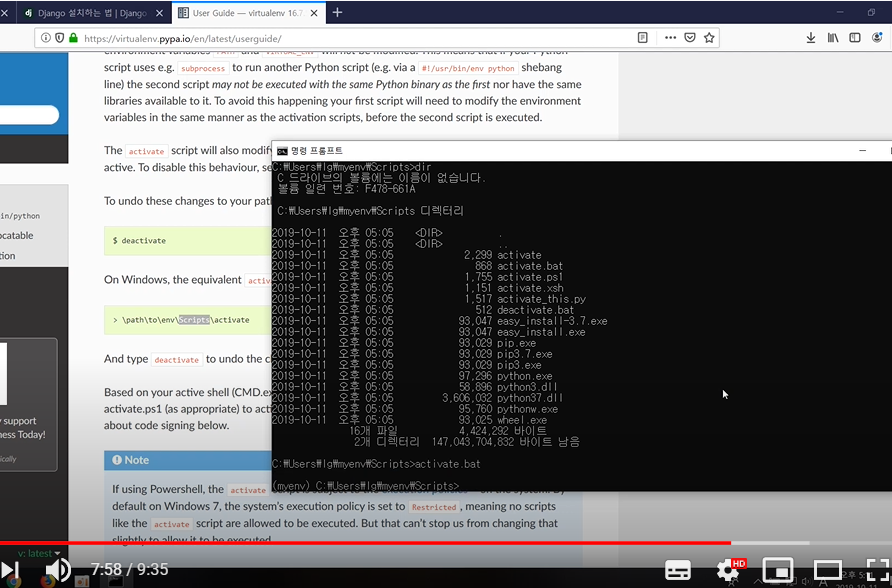Open Firefox library icon
The height and width of the screenshot is (588, 892).
[x=833, y=38]
